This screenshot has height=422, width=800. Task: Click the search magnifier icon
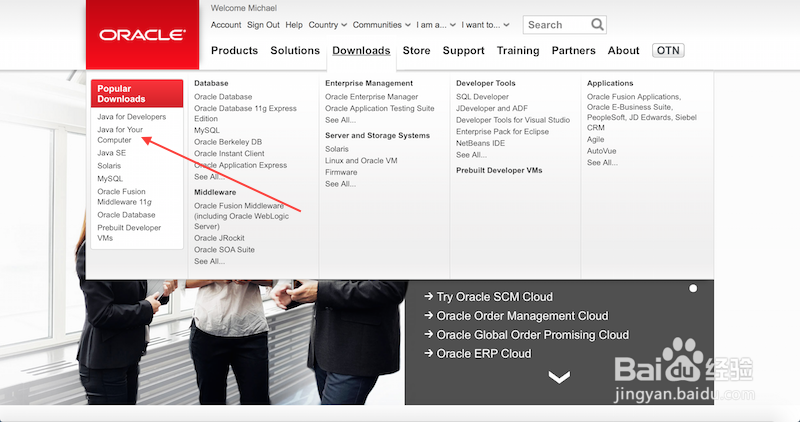coord(597,24)
